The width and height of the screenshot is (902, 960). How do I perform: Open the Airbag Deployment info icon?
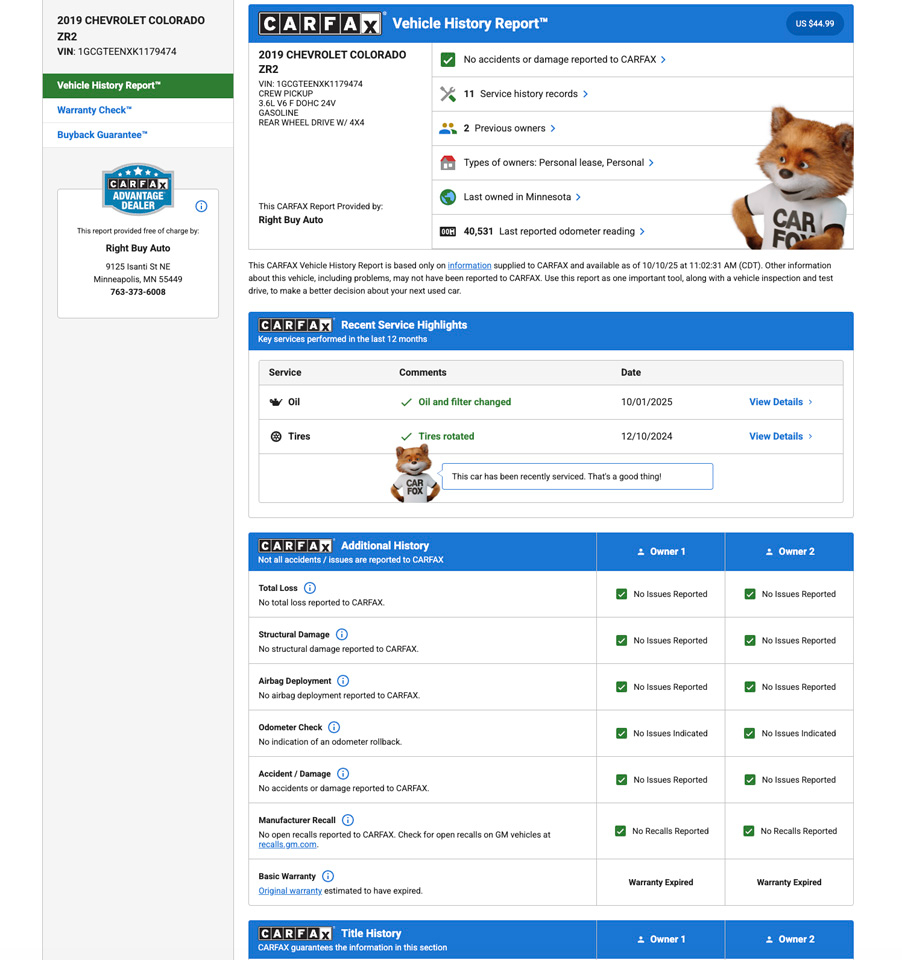343,681
